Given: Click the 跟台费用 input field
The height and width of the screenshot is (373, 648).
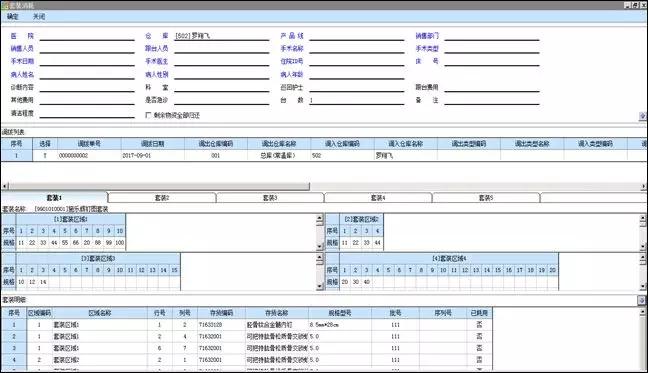Looking at the screenshot, I should click(492, 87).
